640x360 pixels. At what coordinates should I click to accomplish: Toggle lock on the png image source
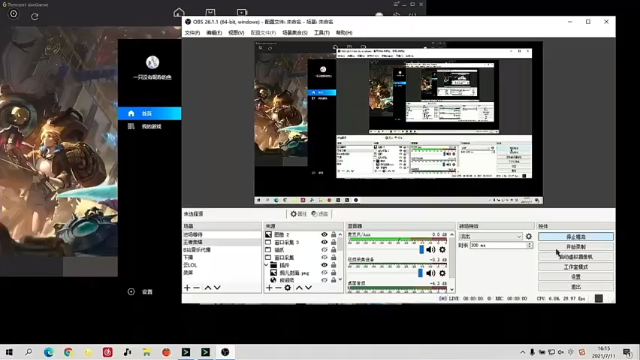click(x=333, y=273)
